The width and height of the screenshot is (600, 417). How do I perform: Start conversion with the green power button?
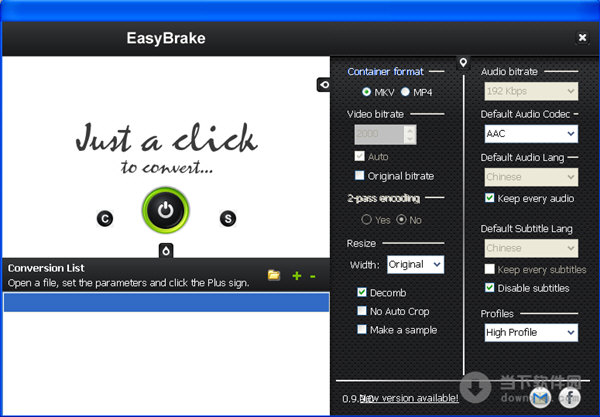click(x=166, y=210)
